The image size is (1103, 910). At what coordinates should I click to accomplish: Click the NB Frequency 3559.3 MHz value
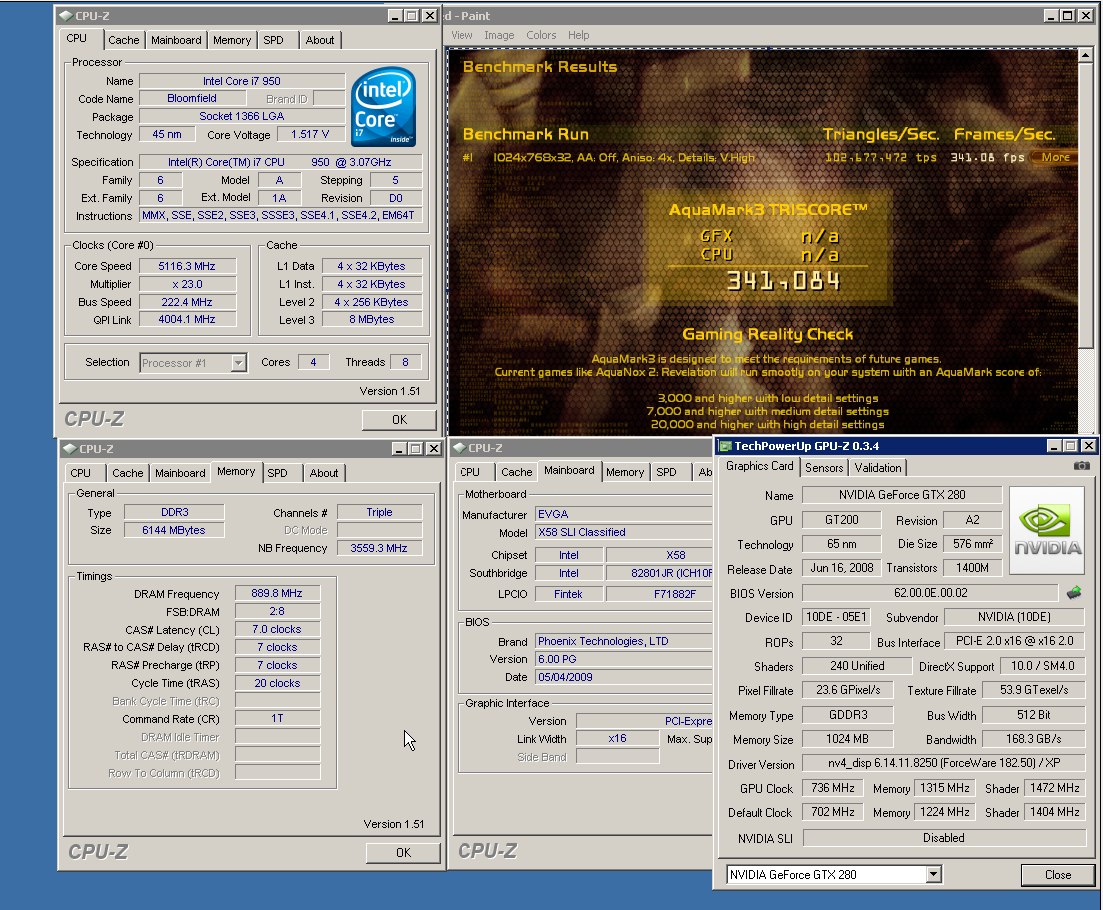[x=379, y=548]
